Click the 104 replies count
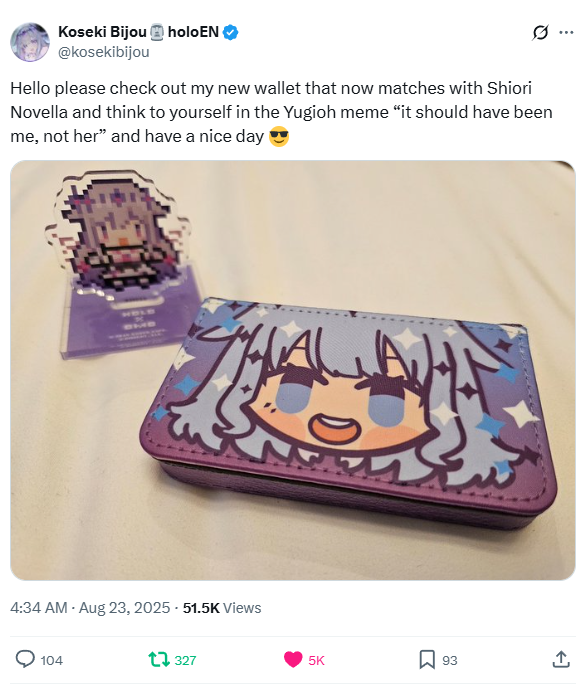The width and height of the screenshot is (587, 687). [52, 660]
